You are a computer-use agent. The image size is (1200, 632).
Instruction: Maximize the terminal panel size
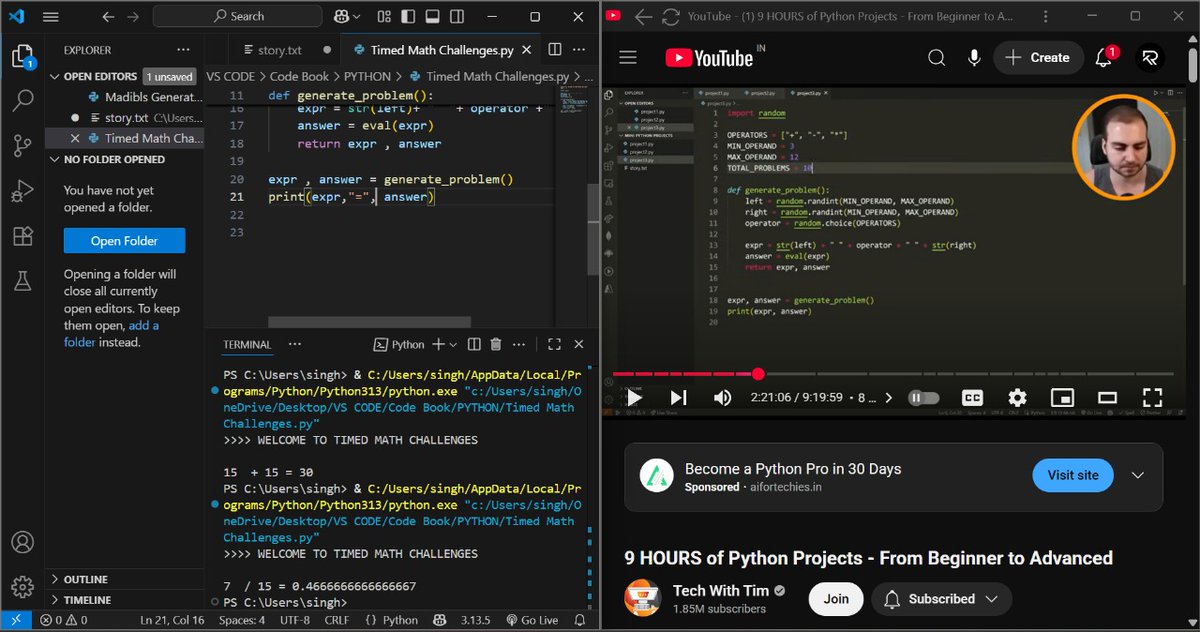click(554, 345)
